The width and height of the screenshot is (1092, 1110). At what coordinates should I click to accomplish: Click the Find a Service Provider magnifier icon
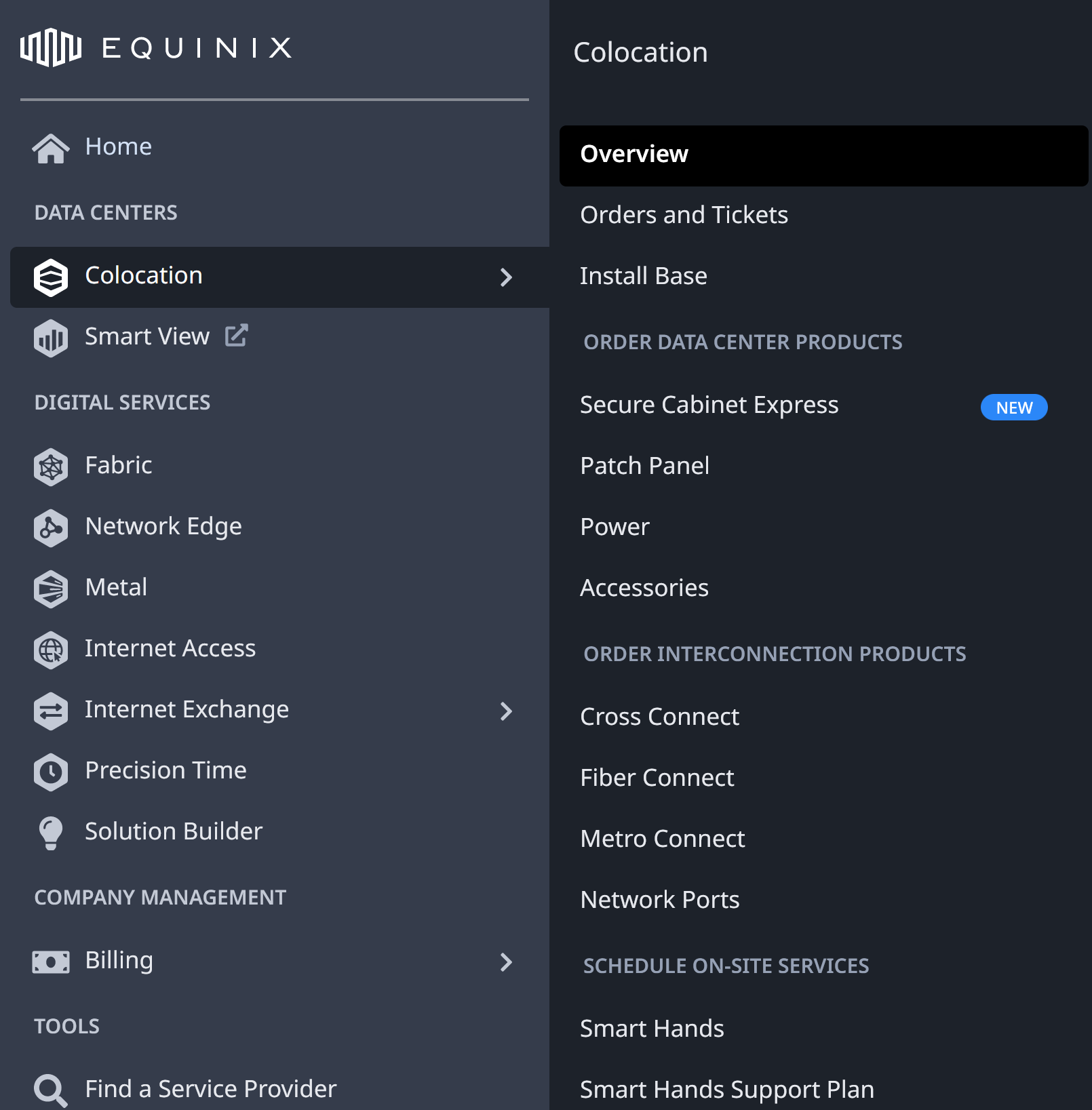[51, 1090]
